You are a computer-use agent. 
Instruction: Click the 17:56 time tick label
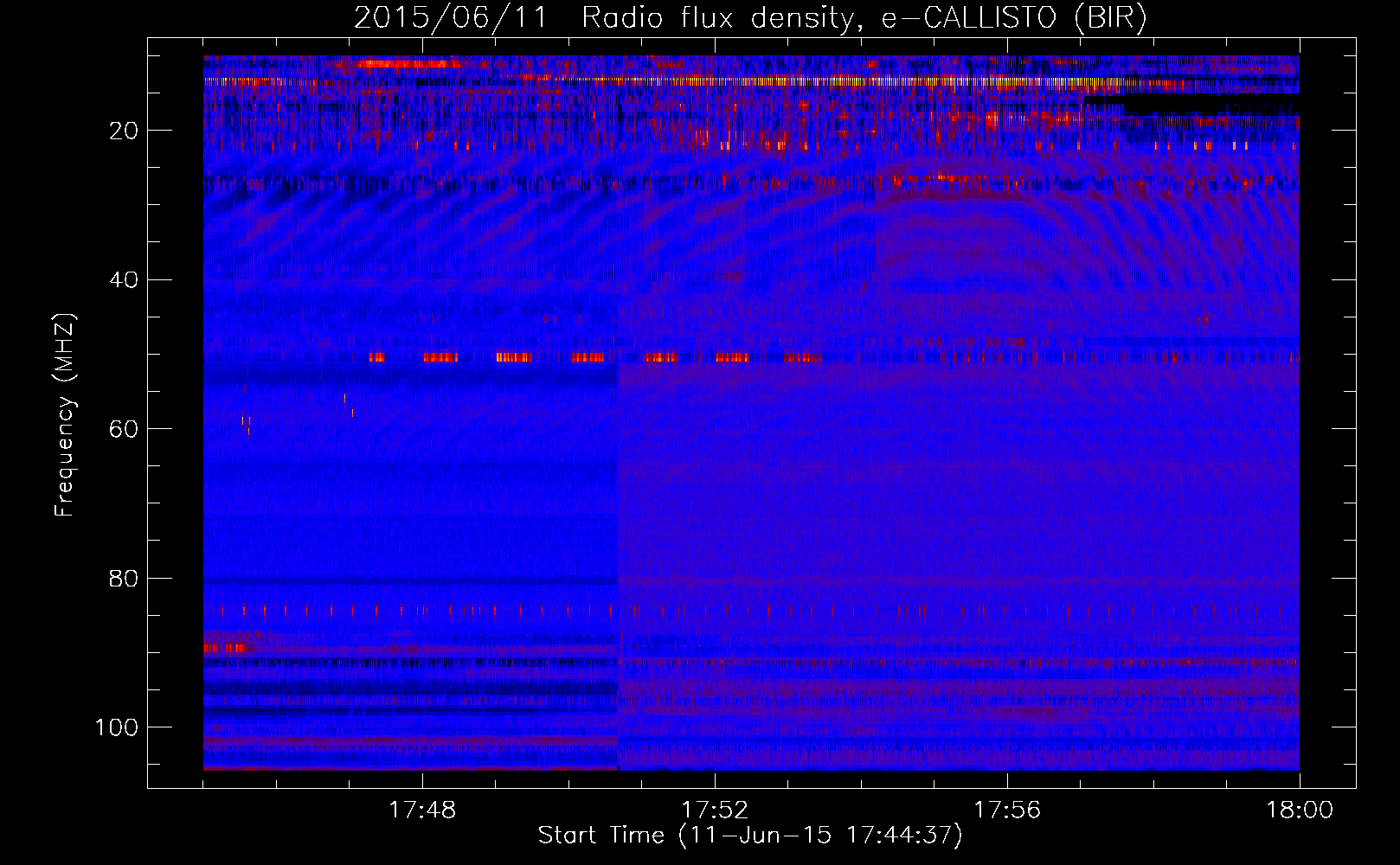(x=1007, y=811)
